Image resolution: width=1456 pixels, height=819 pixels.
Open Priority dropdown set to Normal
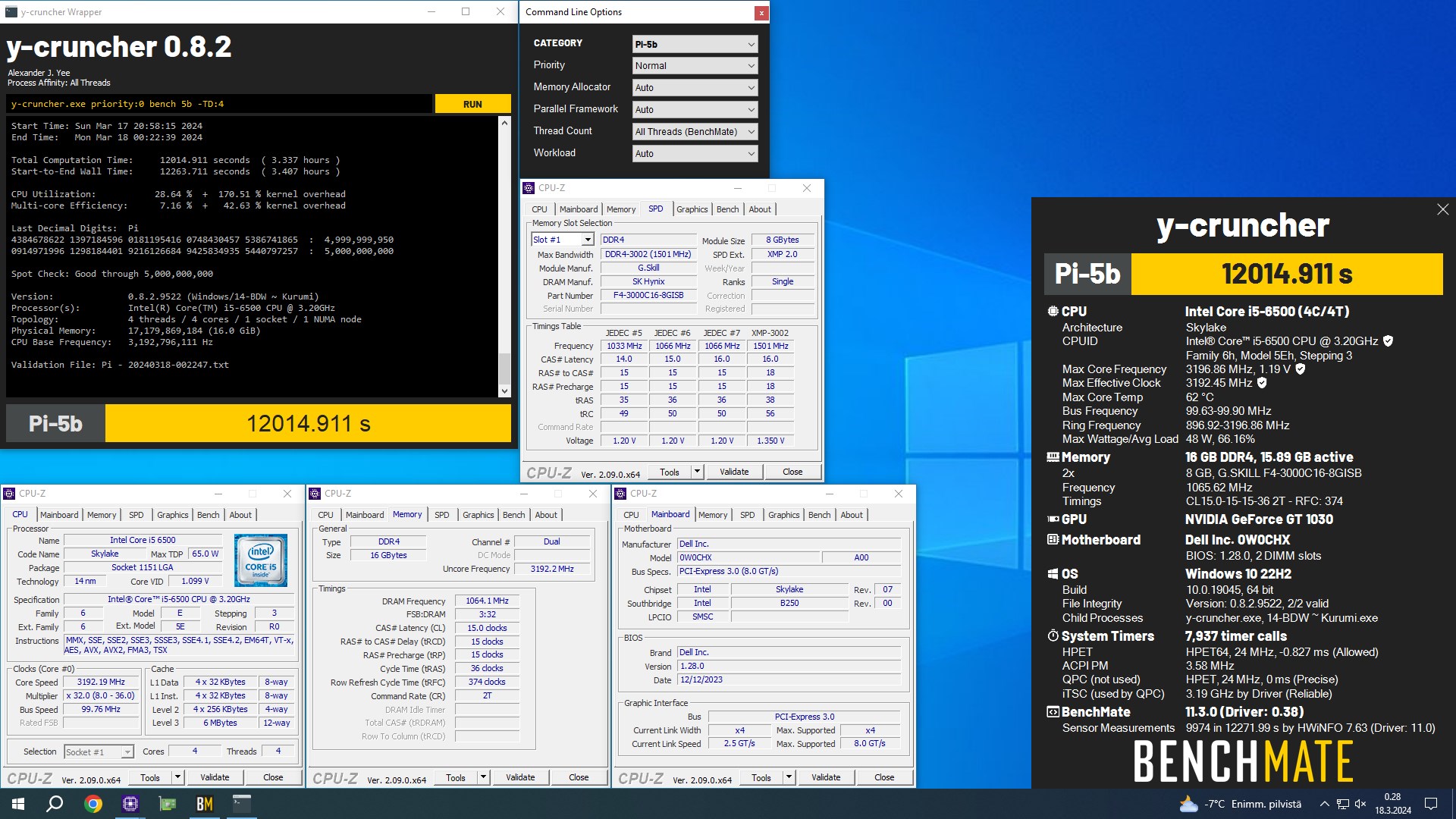coord(695,66)
